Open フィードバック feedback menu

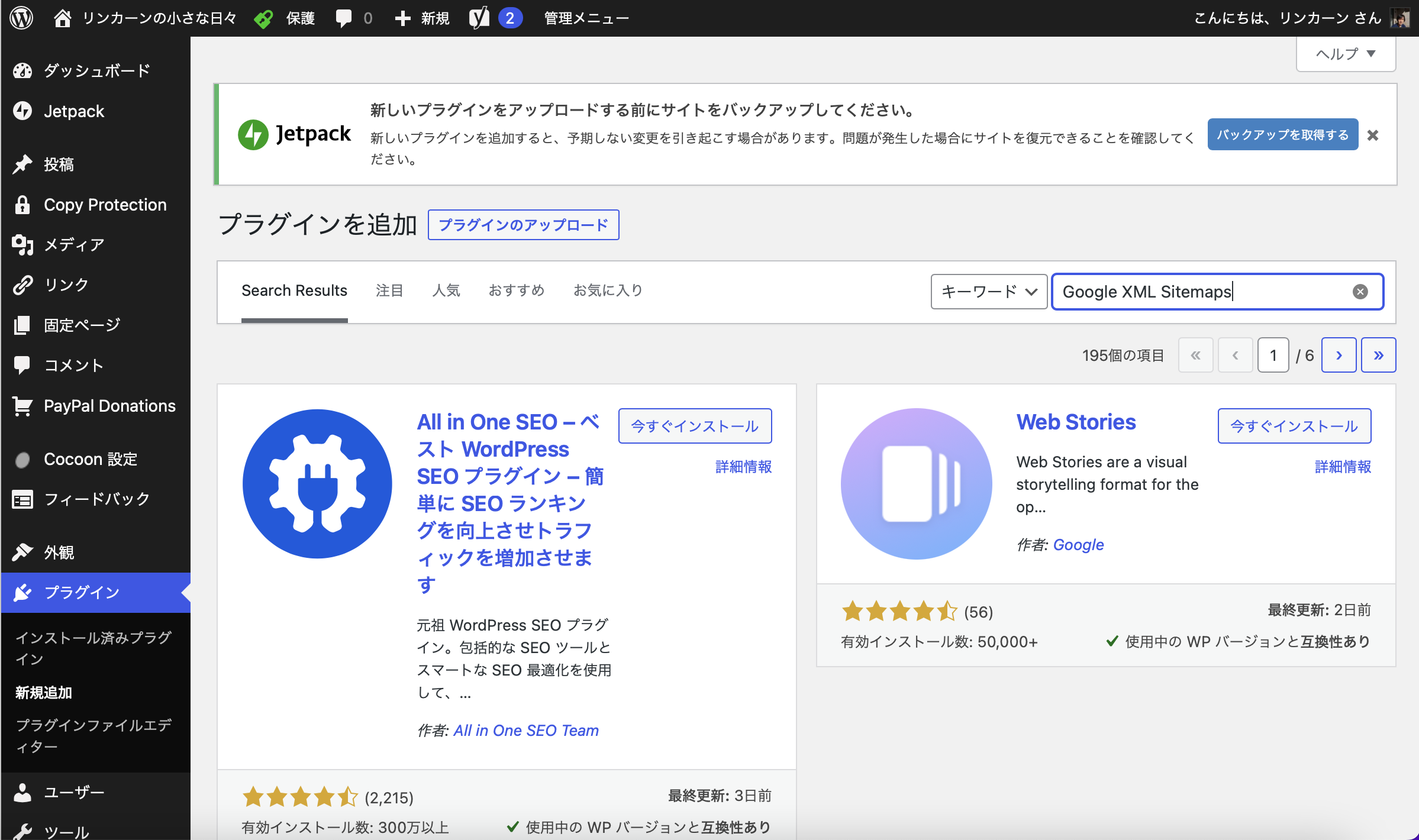tap(96, 499)
